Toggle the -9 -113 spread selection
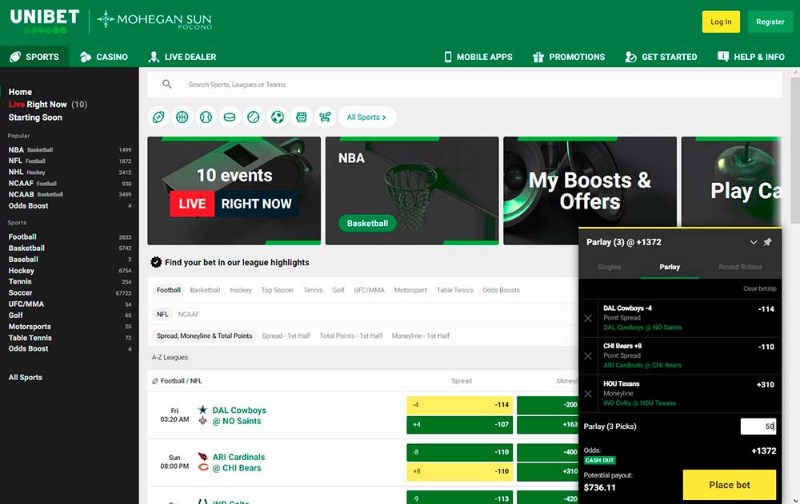 (x=460, y=497)
